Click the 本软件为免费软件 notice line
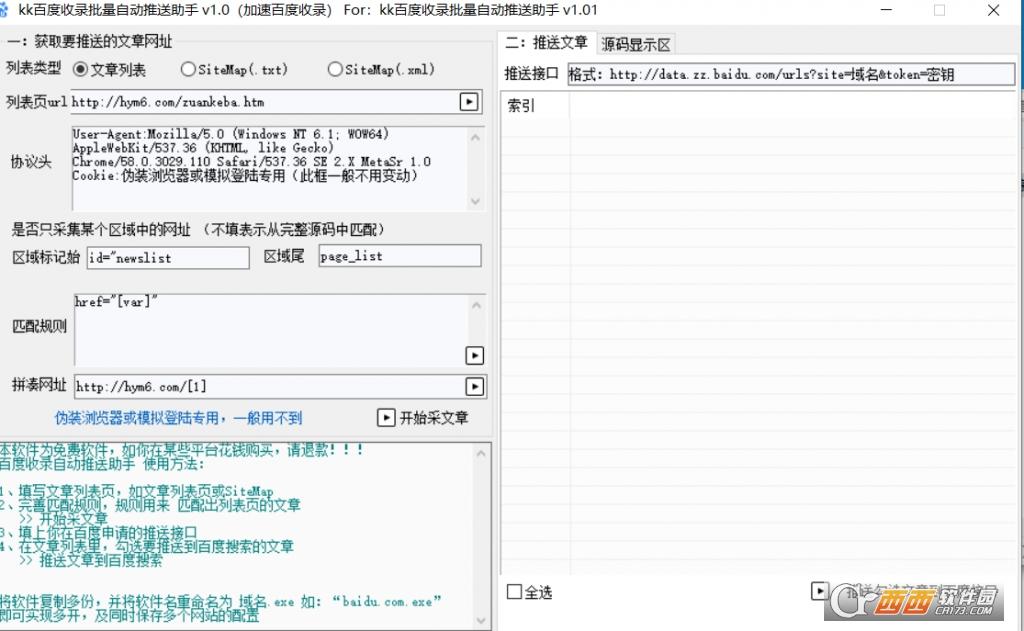The height and width of the screenshot is (631, 1024). pos(182,450)
